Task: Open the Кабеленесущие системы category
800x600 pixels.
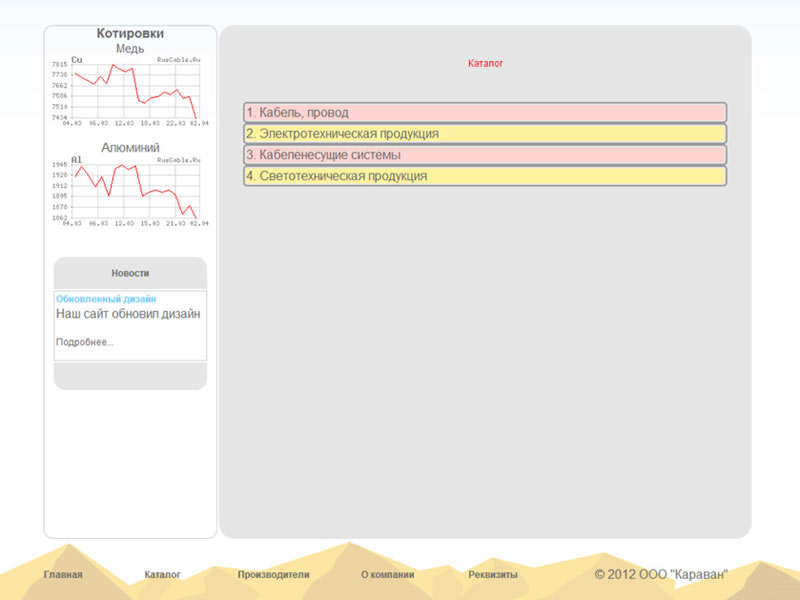Action: coord(485,155)
